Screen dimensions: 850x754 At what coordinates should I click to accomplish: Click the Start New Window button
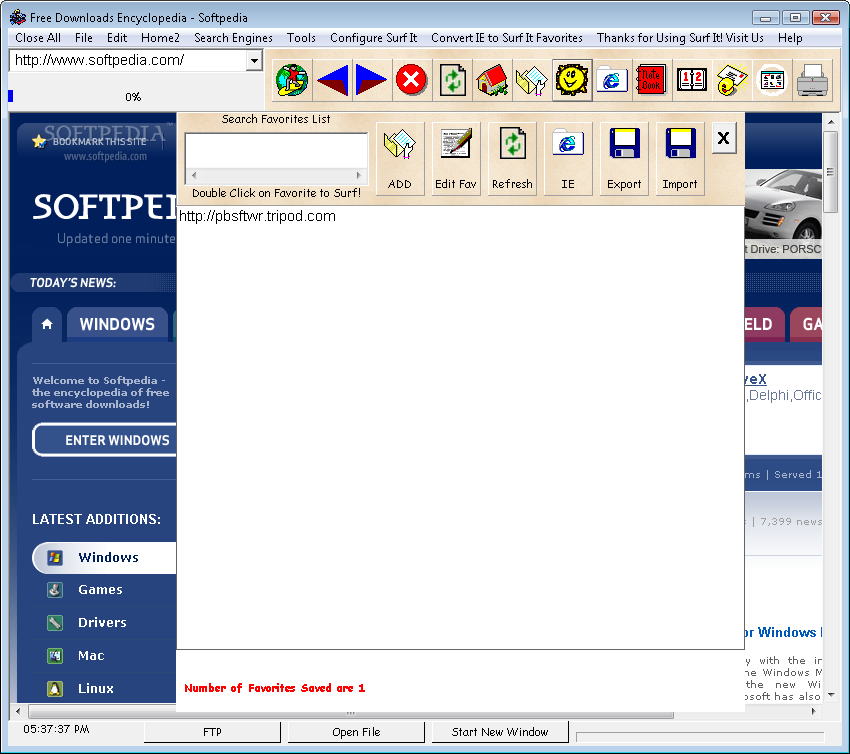tap(500, 732)
